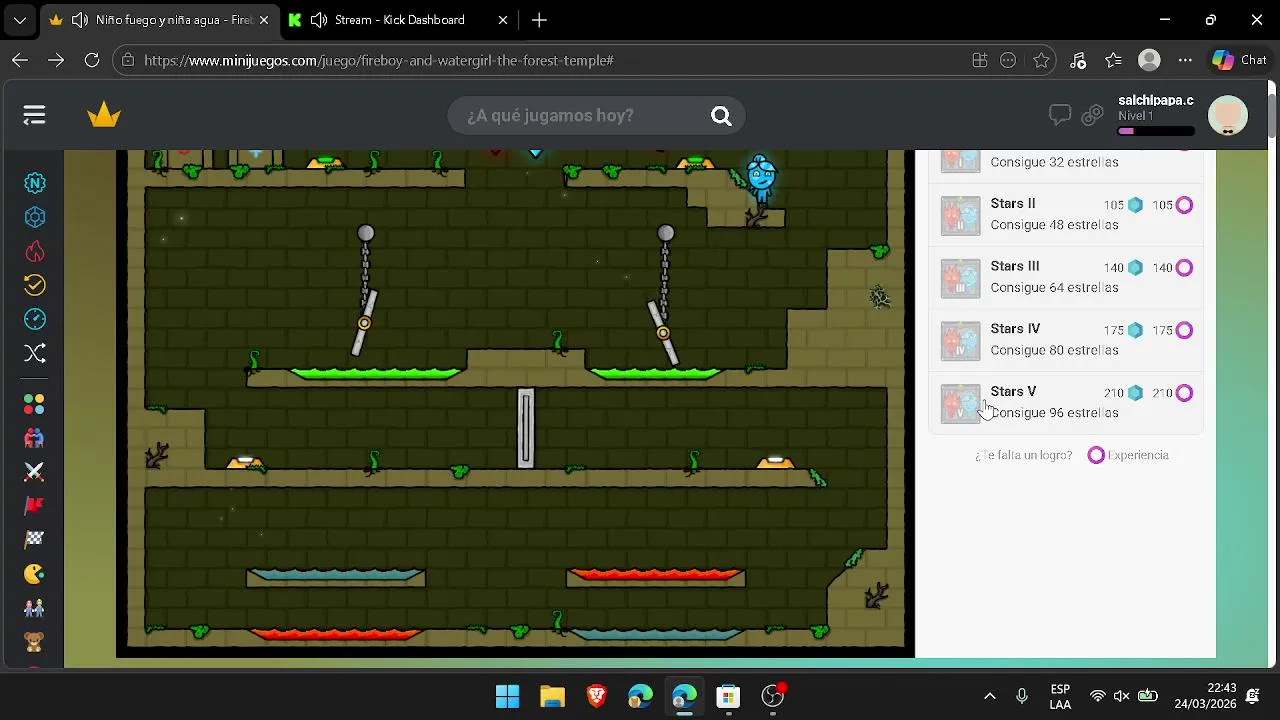
Task: Open Brave browser from taskbar
Action: (596, 696)
